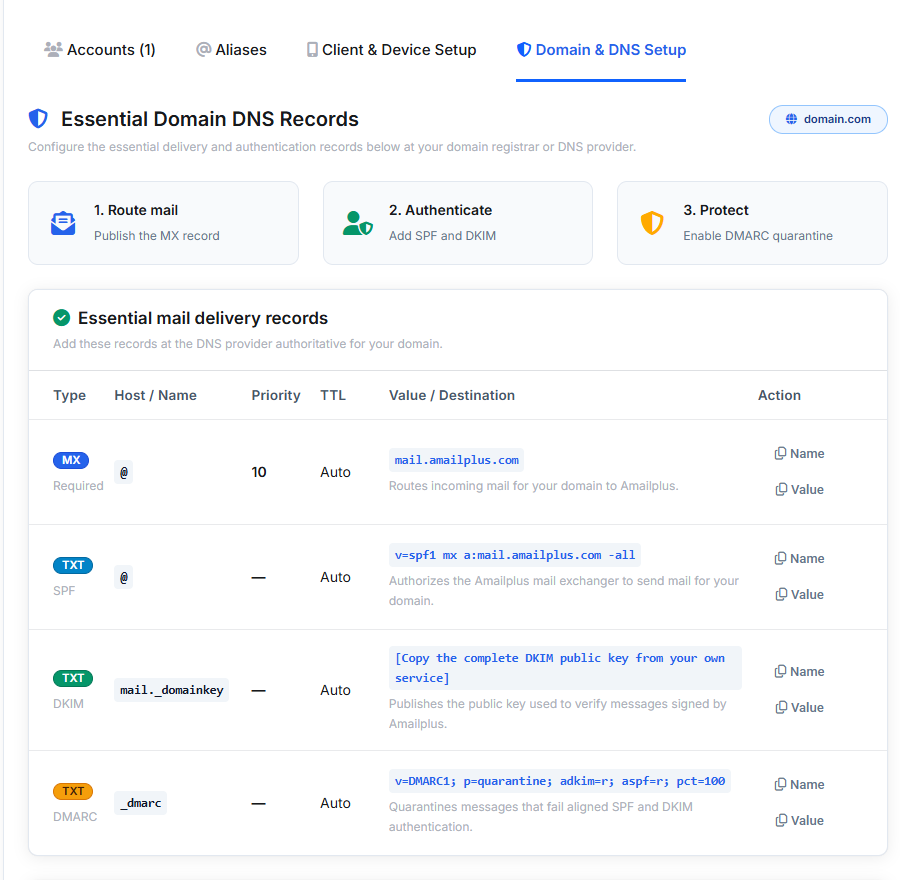Click the shield icon in Domain & DNS tab
Screen dimensions: 900x880
[x=523, y=50]
